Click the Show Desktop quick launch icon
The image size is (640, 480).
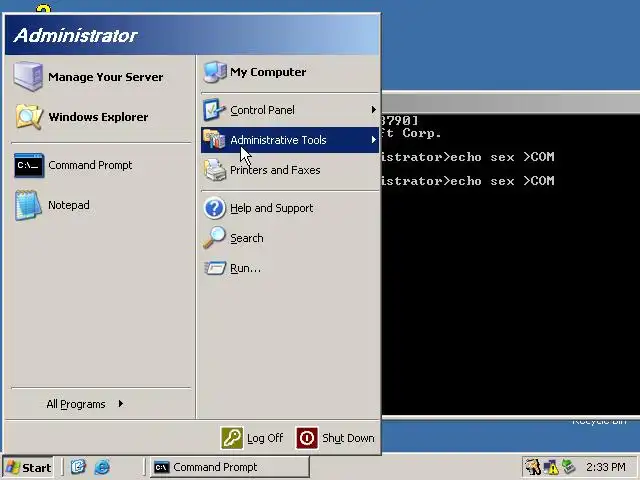pos(78,467)
